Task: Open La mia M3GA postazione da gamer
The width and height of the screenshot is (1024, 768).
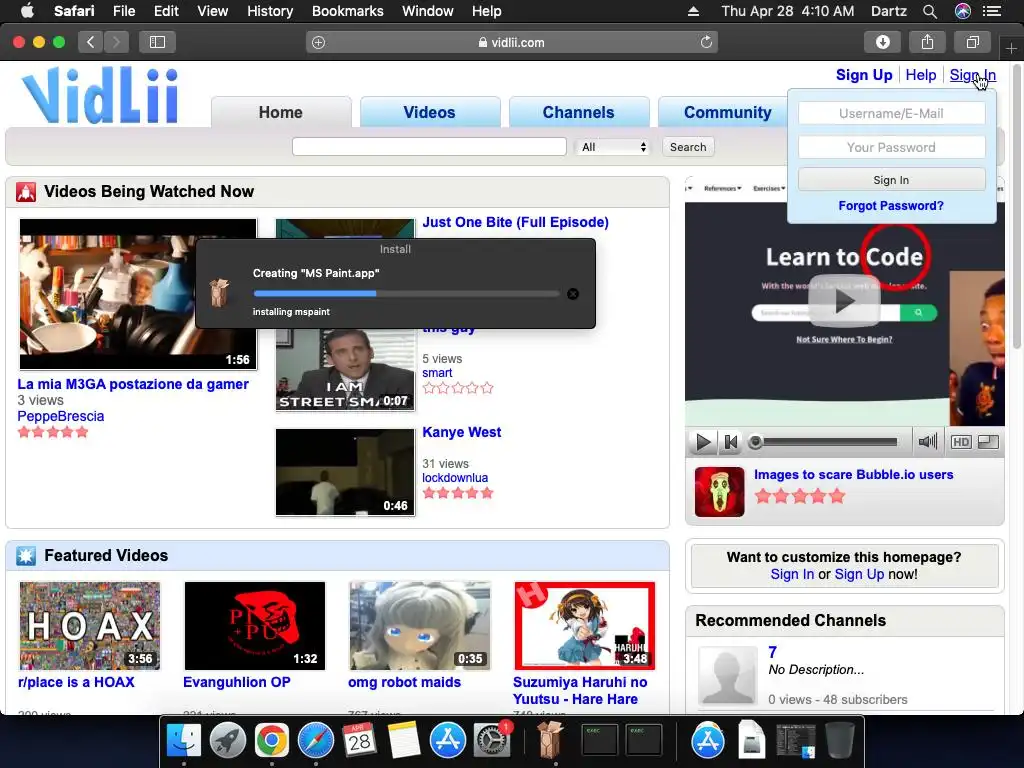Action: click(x=133, y=384)
